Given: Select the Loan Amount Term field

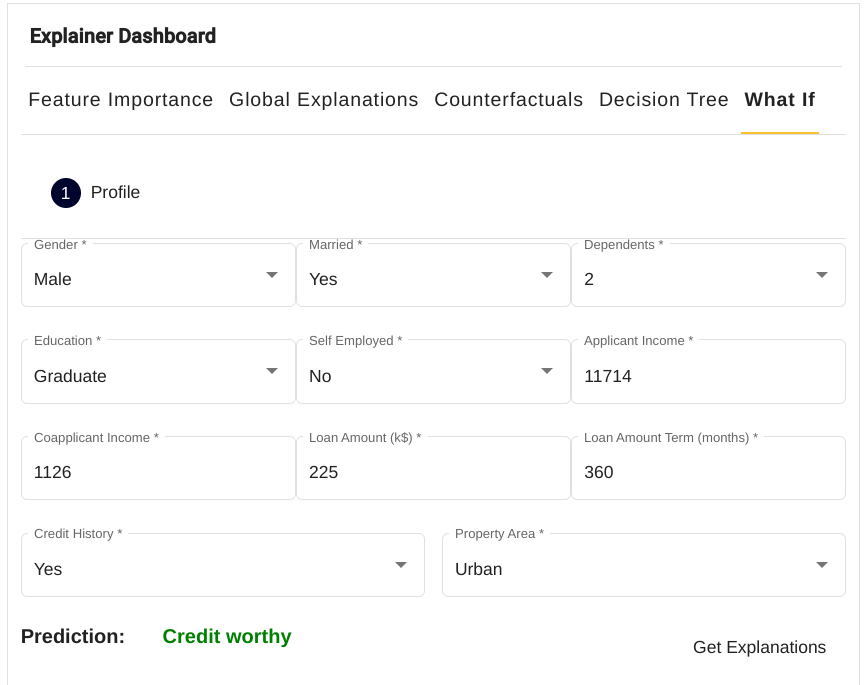Looking at the screenshot, I should [708, 472].
